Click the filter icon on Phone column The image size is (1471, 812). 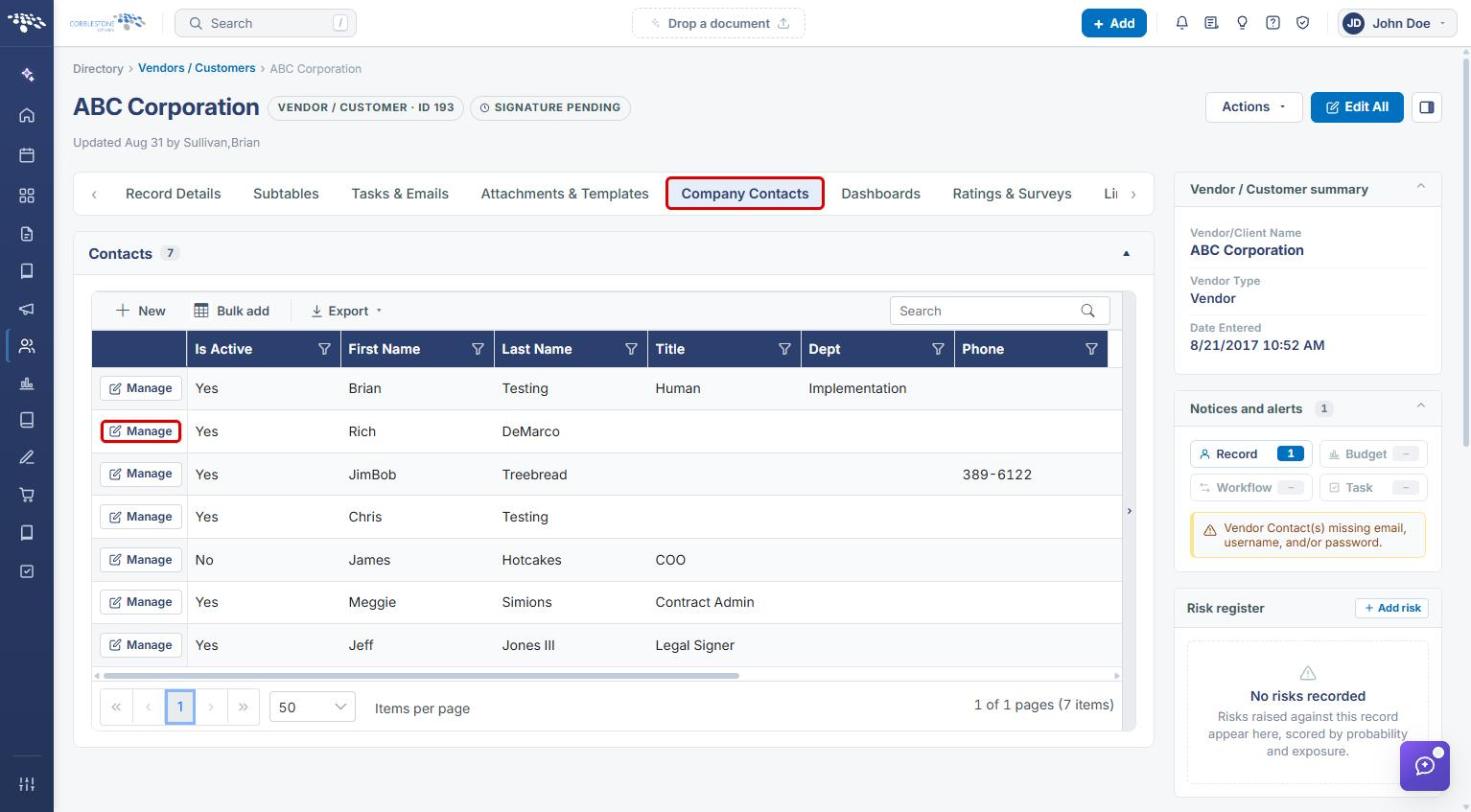[x=1091, y=349]
